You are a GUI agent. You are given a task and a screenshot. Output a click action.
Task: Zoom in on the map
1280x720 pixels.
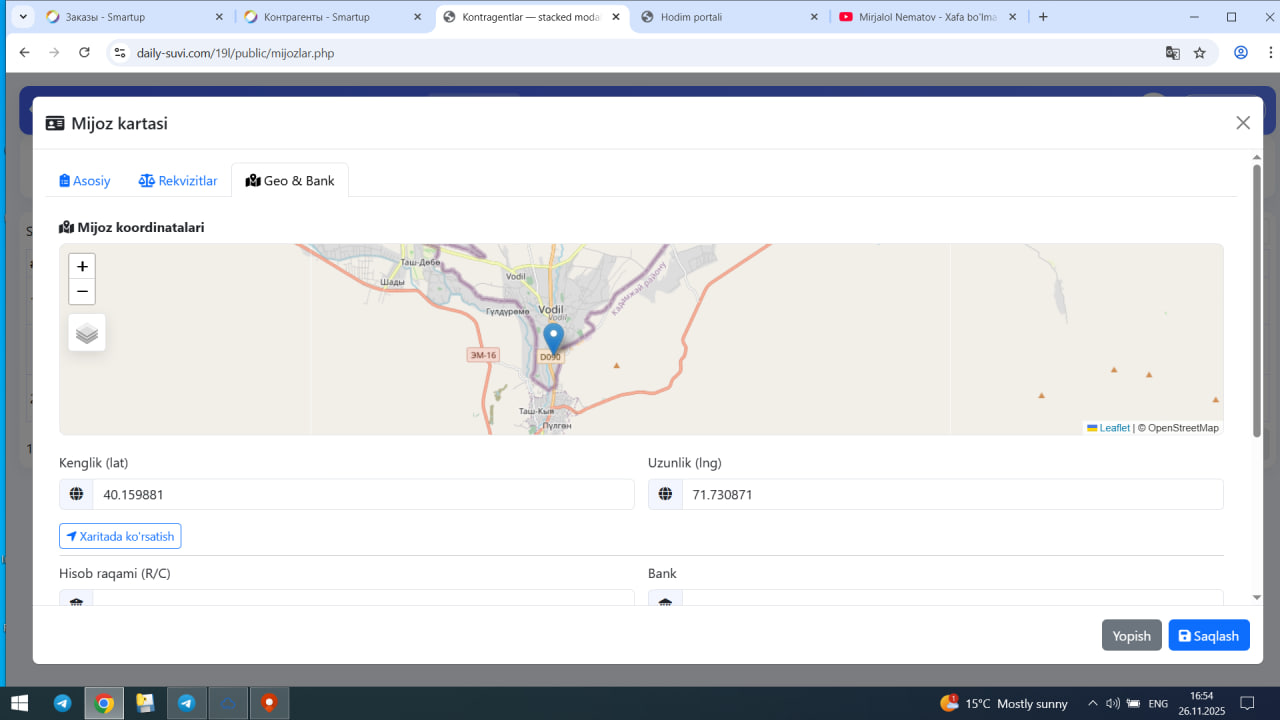point(82,267)
